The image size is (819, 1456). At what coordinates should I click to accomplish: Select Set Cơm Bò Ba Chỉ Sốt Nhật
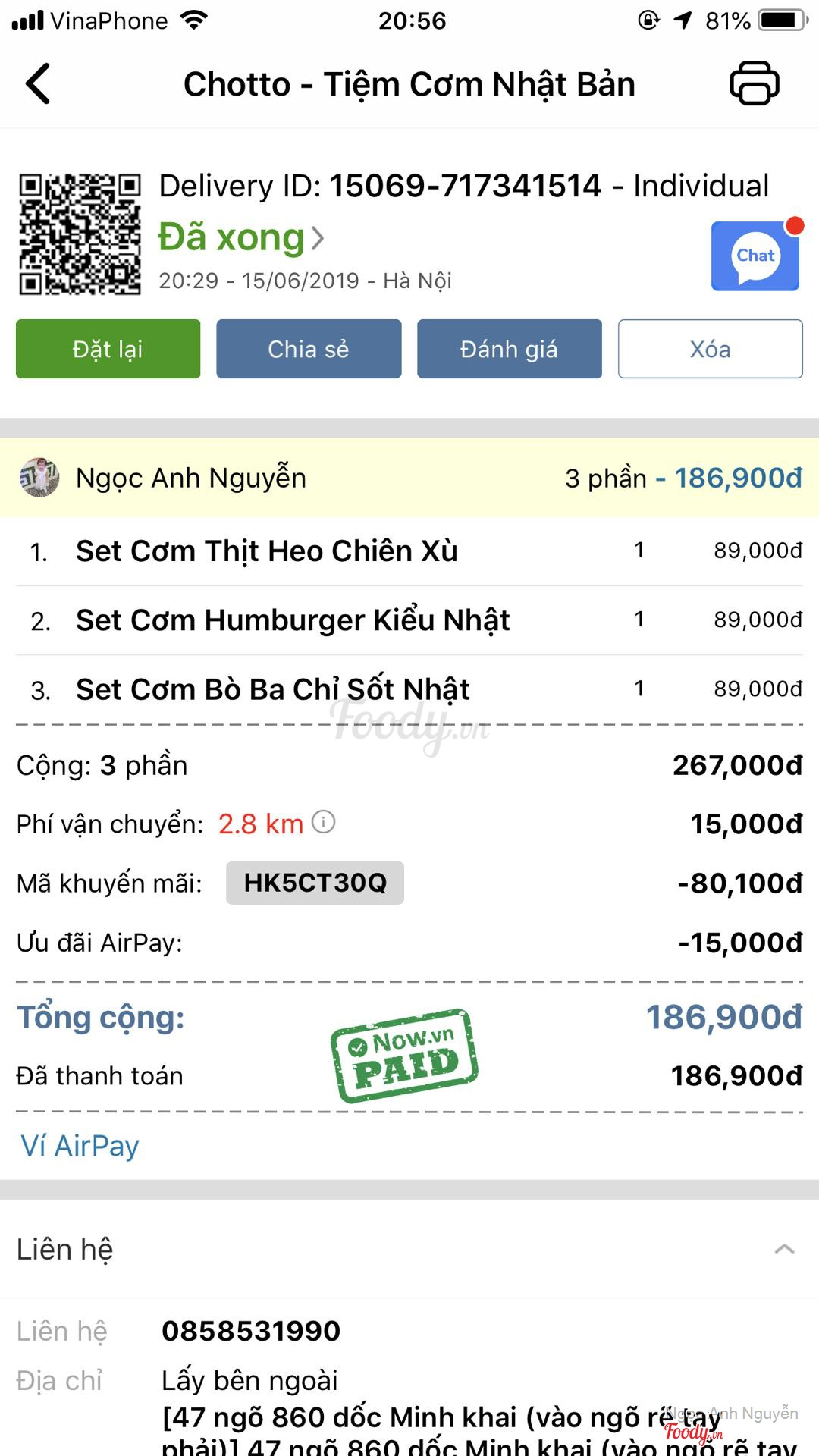pyautogui.click(x=273, y=689)
